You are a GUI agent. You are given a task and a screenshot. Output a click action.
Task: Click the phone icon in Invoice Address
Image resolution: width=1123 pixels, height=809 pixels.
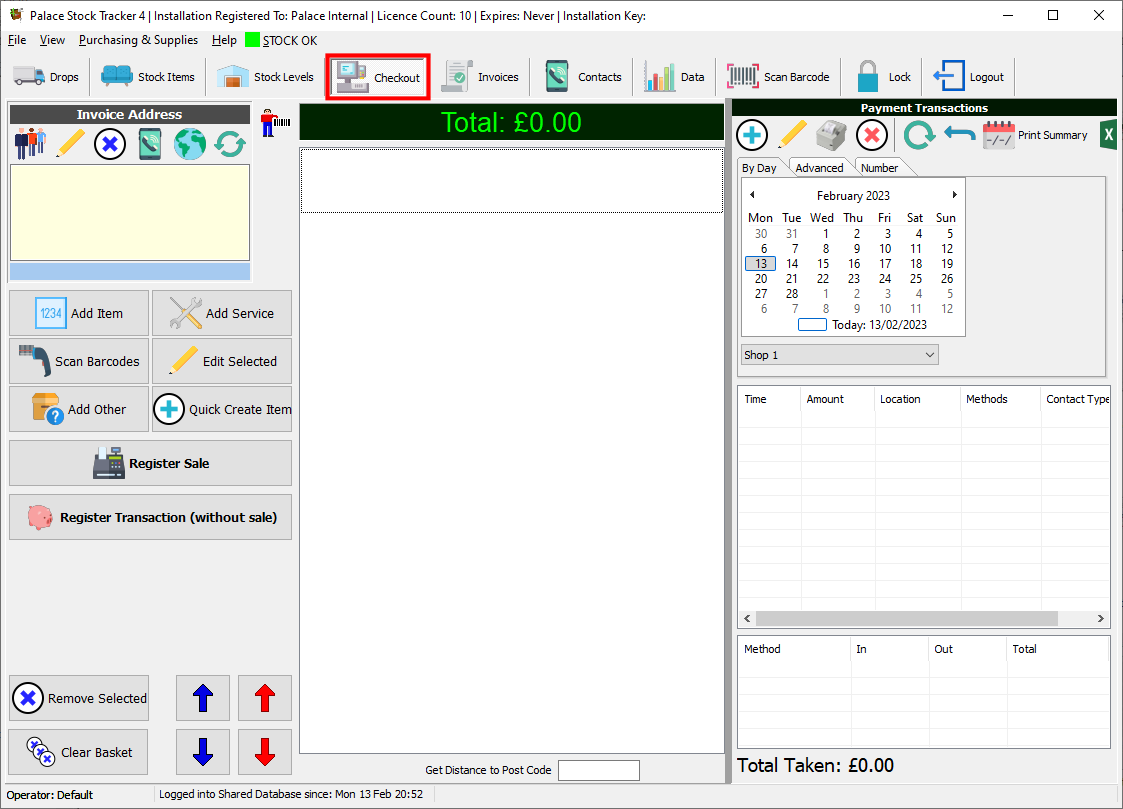pyautogui.click(x=150, y=144)
